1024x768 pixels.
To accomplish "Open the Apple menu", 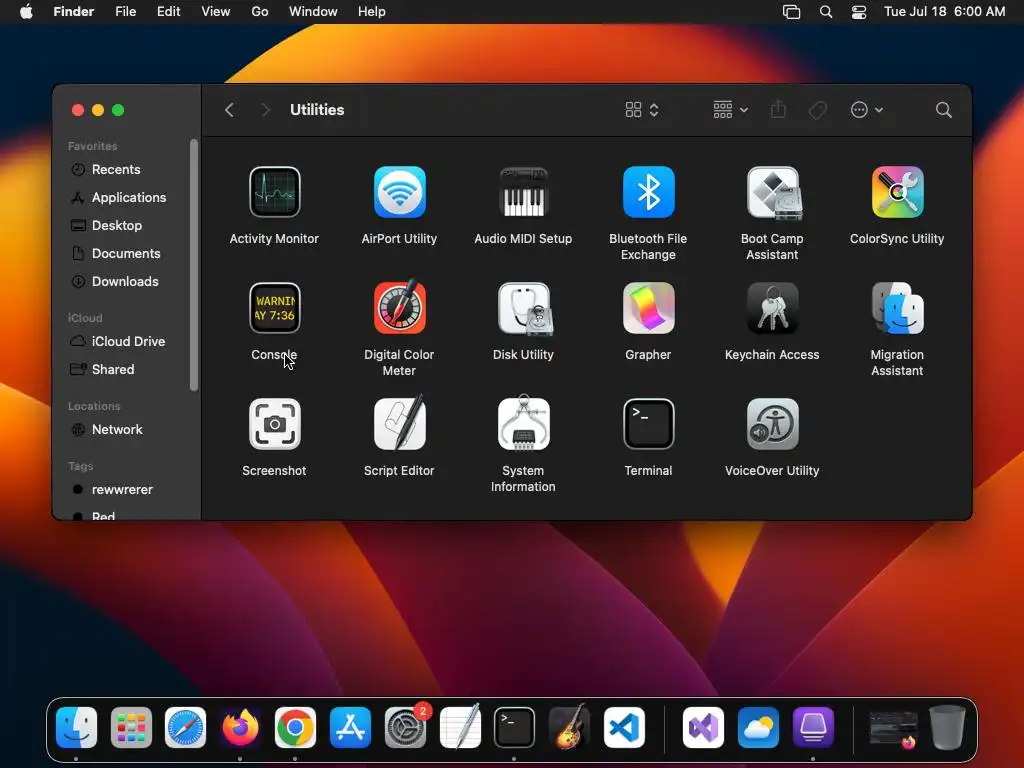I will (26, 12).
